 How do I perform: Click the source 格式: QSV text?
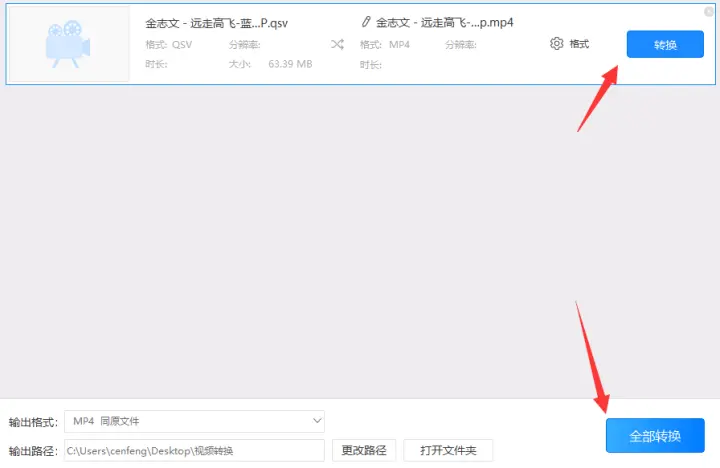(169, 45)
